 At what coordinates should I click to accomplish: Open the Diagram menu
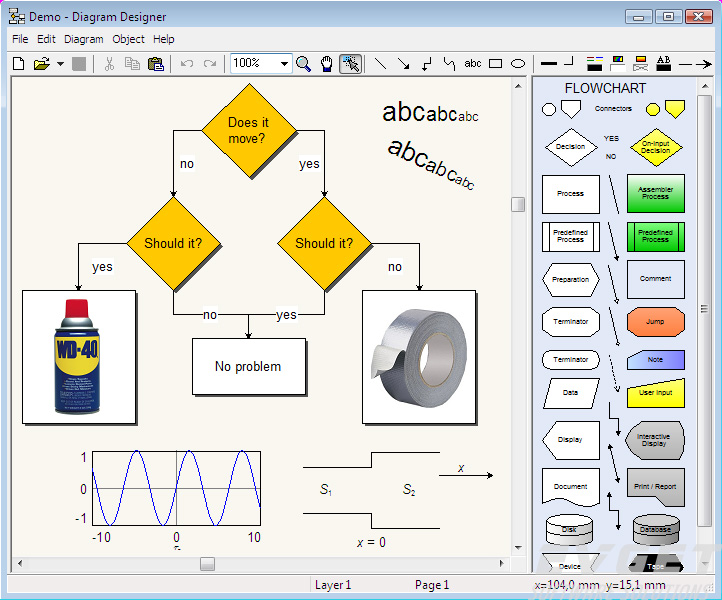pos(84,39)
